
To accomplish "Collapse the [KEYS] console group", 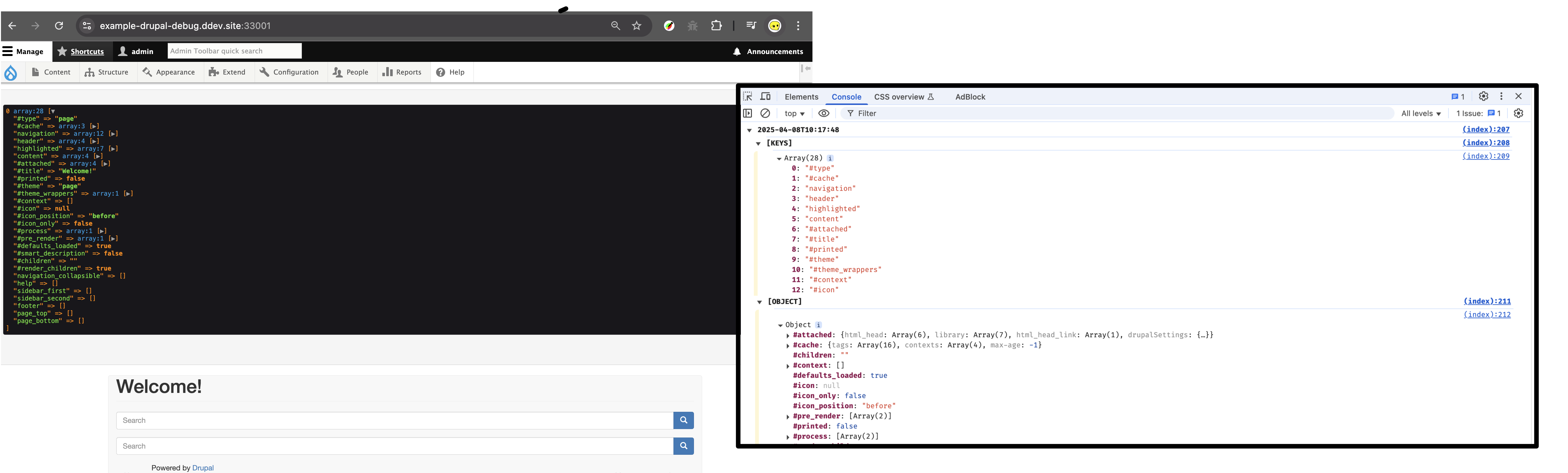I will coord(758,144).
